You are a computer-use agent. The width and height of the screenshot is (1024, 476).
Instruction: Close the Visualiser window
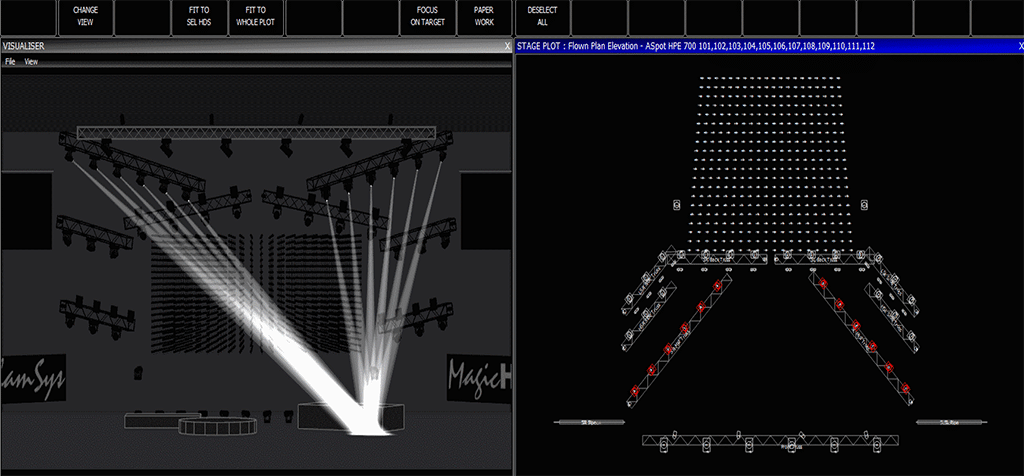(x=507, y=47)
